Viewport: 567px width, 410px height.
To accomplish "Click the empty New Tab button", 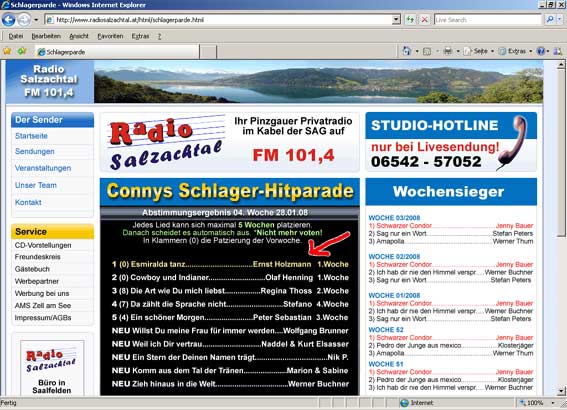I will pyautogui.click(x=208, y=52).
